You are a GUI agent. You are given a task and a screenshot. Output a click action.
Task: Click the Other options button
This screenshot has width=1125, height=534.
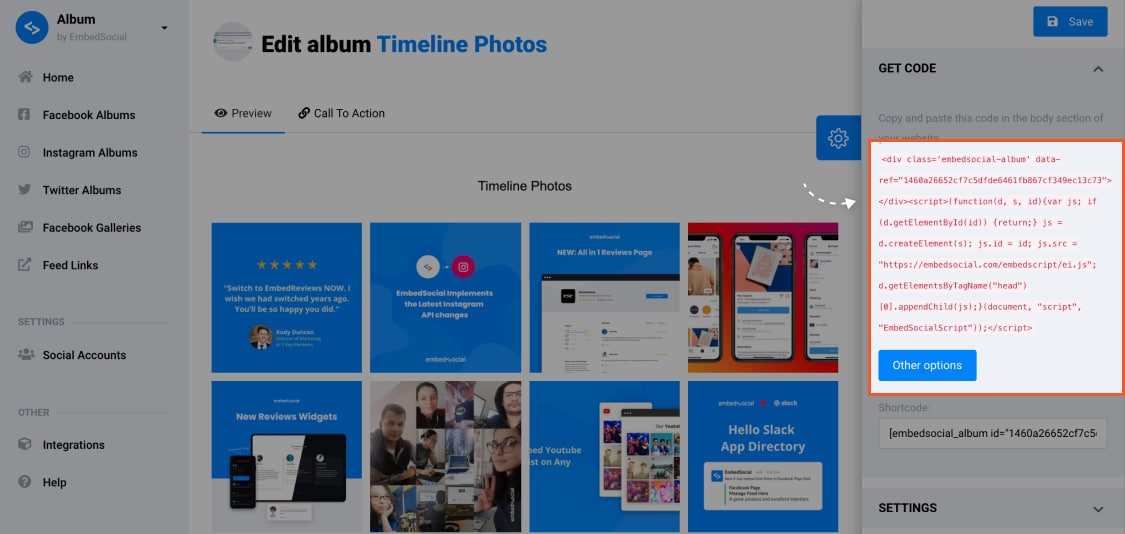[927, 365]
